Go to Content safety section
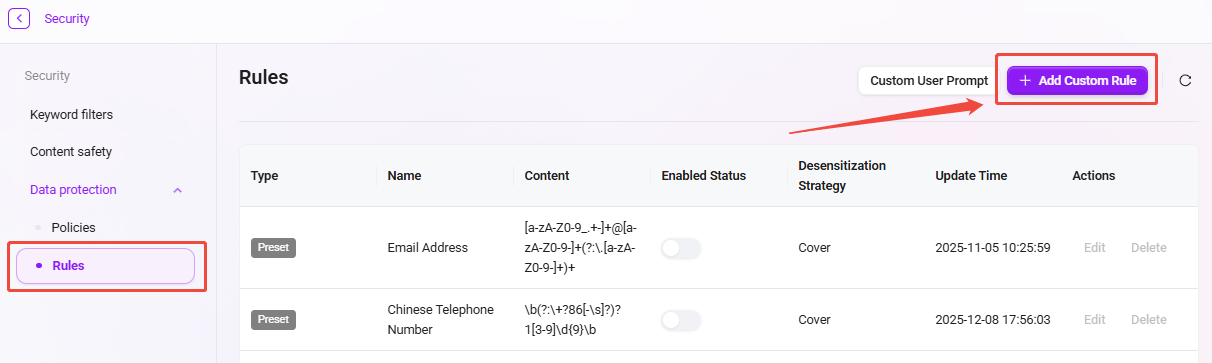Image resolution: width=1212 pixels, height=363 pixels. pyautogui.click(x=71, y=152)
